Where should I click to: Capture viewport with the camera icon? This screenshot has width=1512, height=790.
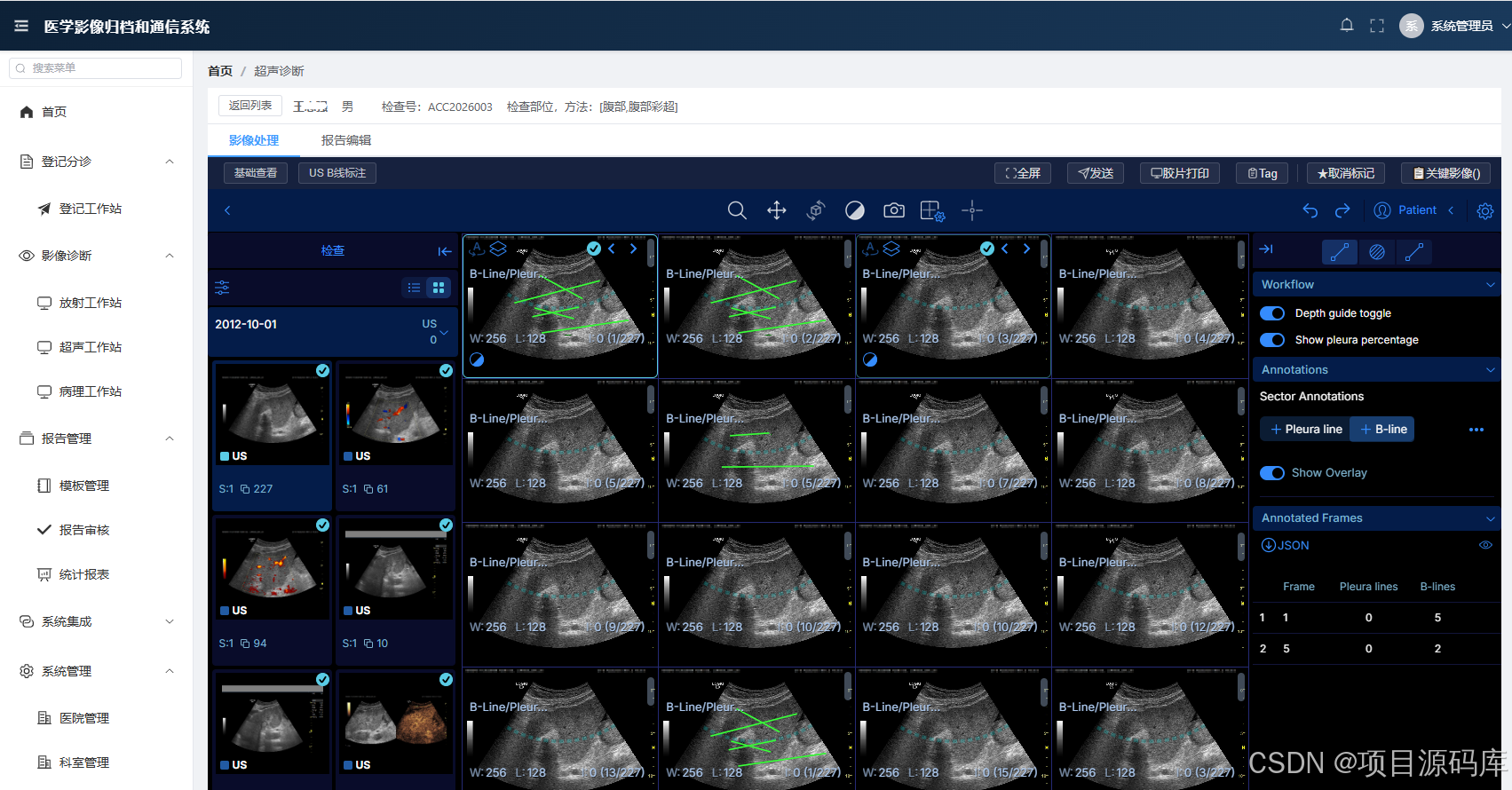[x=894, y=210]
